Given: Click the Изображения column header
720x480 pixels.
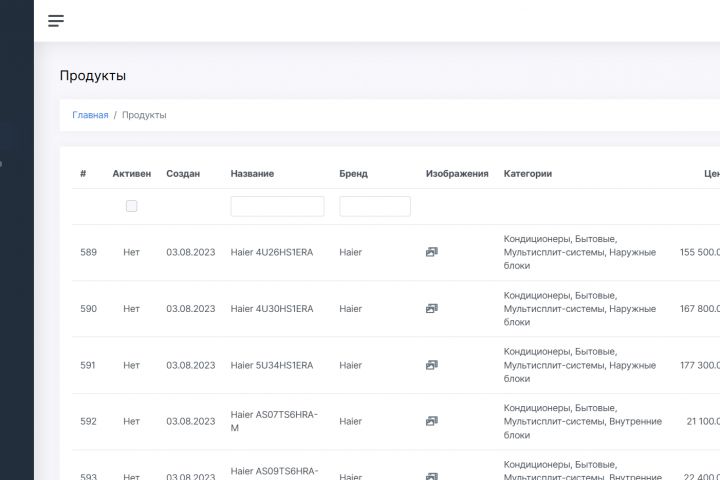Looking at the screenshot, I should (x=457, y=173).
